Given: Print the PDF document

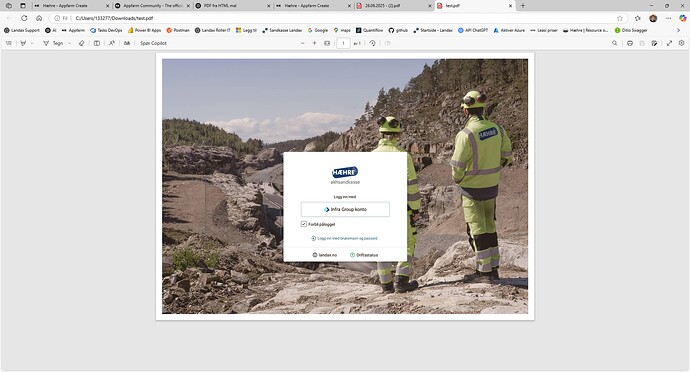Looking at the screenshot, I should (x=630, y=43).
